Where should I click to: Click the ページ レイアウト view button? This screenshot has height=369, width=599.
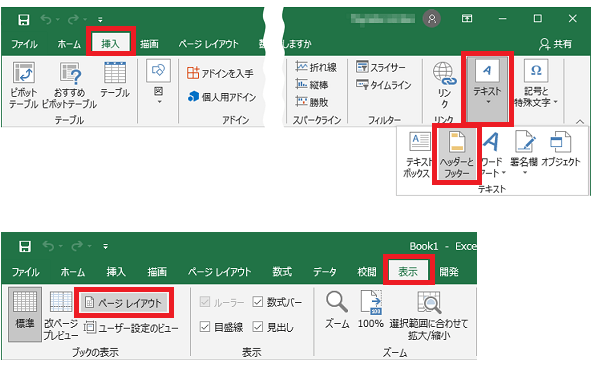(x=124, y=303)
